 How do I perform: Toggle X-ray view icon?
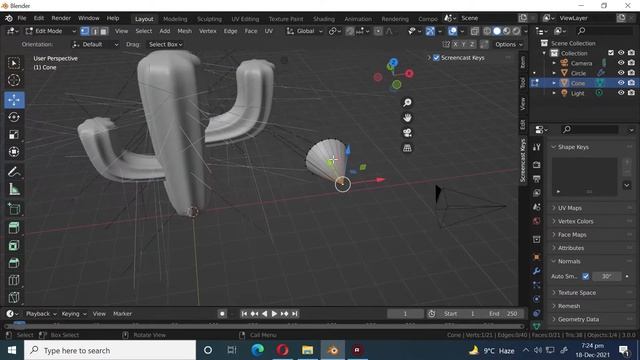click(x=475, y=31)
